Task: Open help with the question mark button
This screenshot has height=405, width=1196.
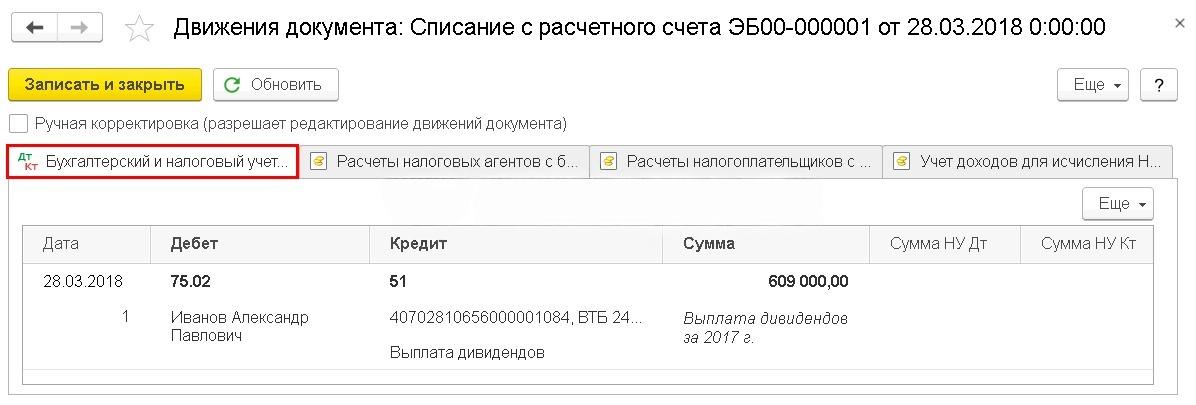Action: tap(1159, 85)
